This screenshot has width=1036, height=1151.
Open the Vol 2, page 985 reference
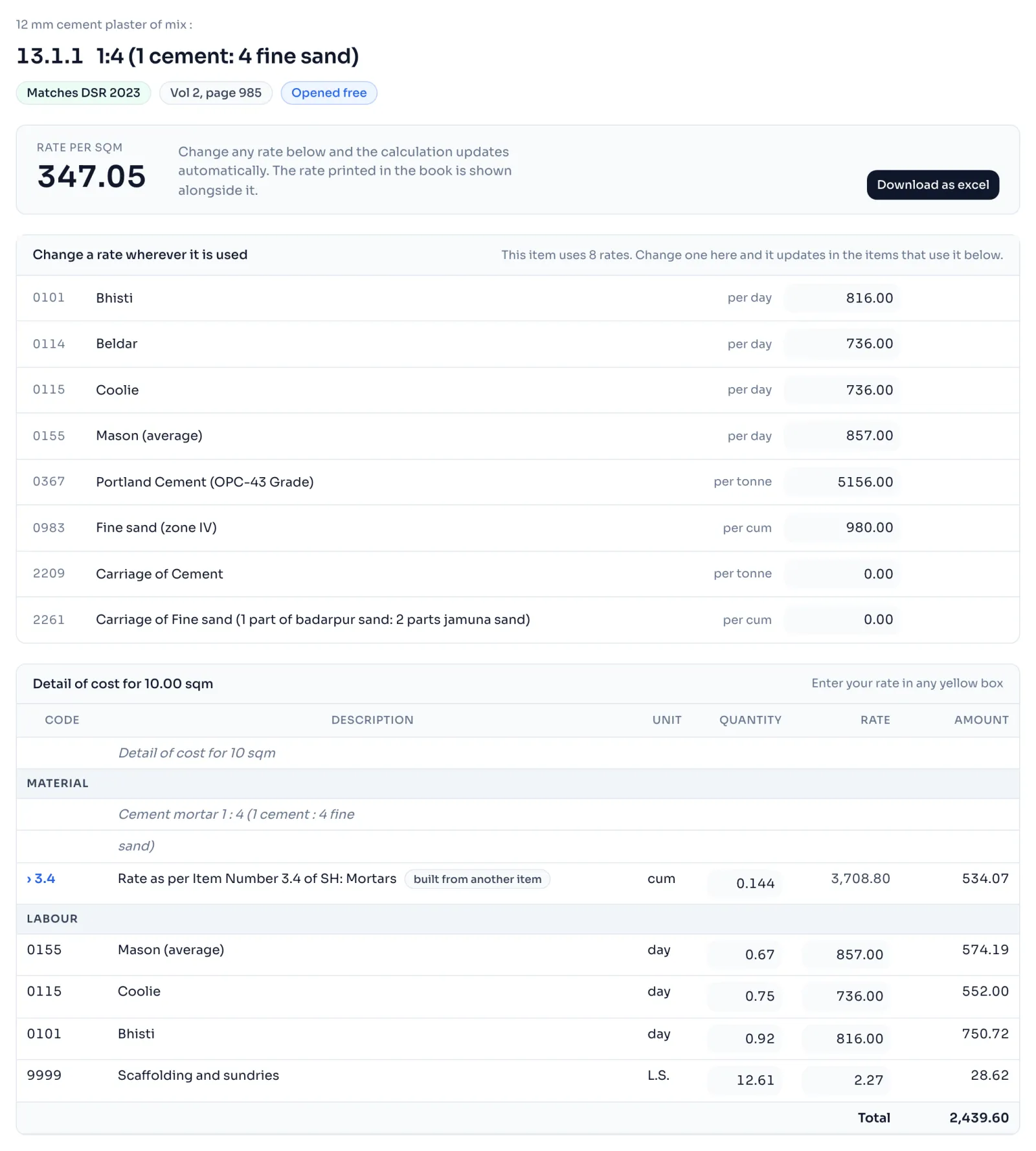[216, 93]
